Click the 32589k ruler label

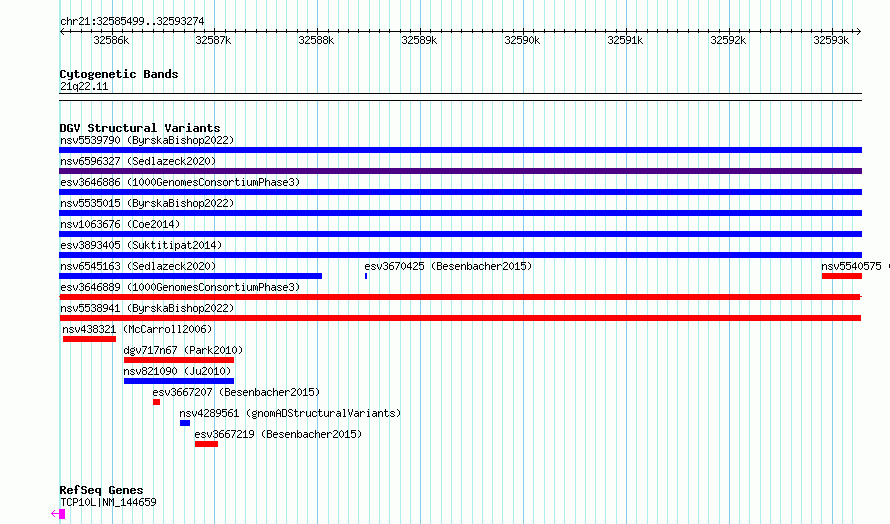[419, 40]
